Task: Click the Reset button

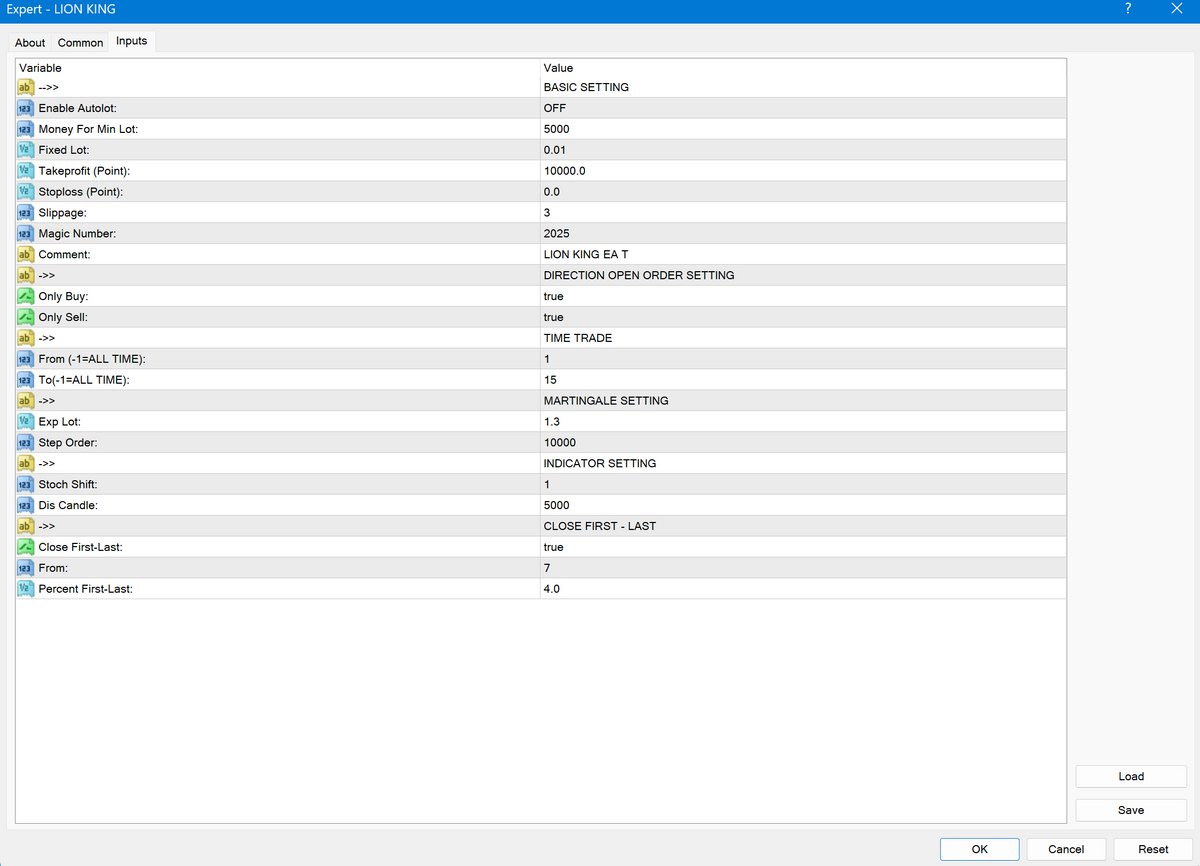Action: [x=1152, y=849]
